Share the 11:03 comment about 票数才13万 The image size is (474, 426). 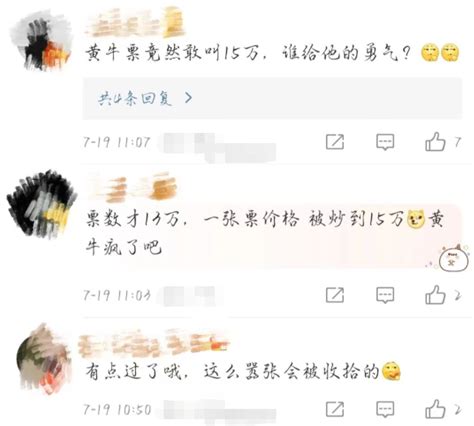click(335, 295)
